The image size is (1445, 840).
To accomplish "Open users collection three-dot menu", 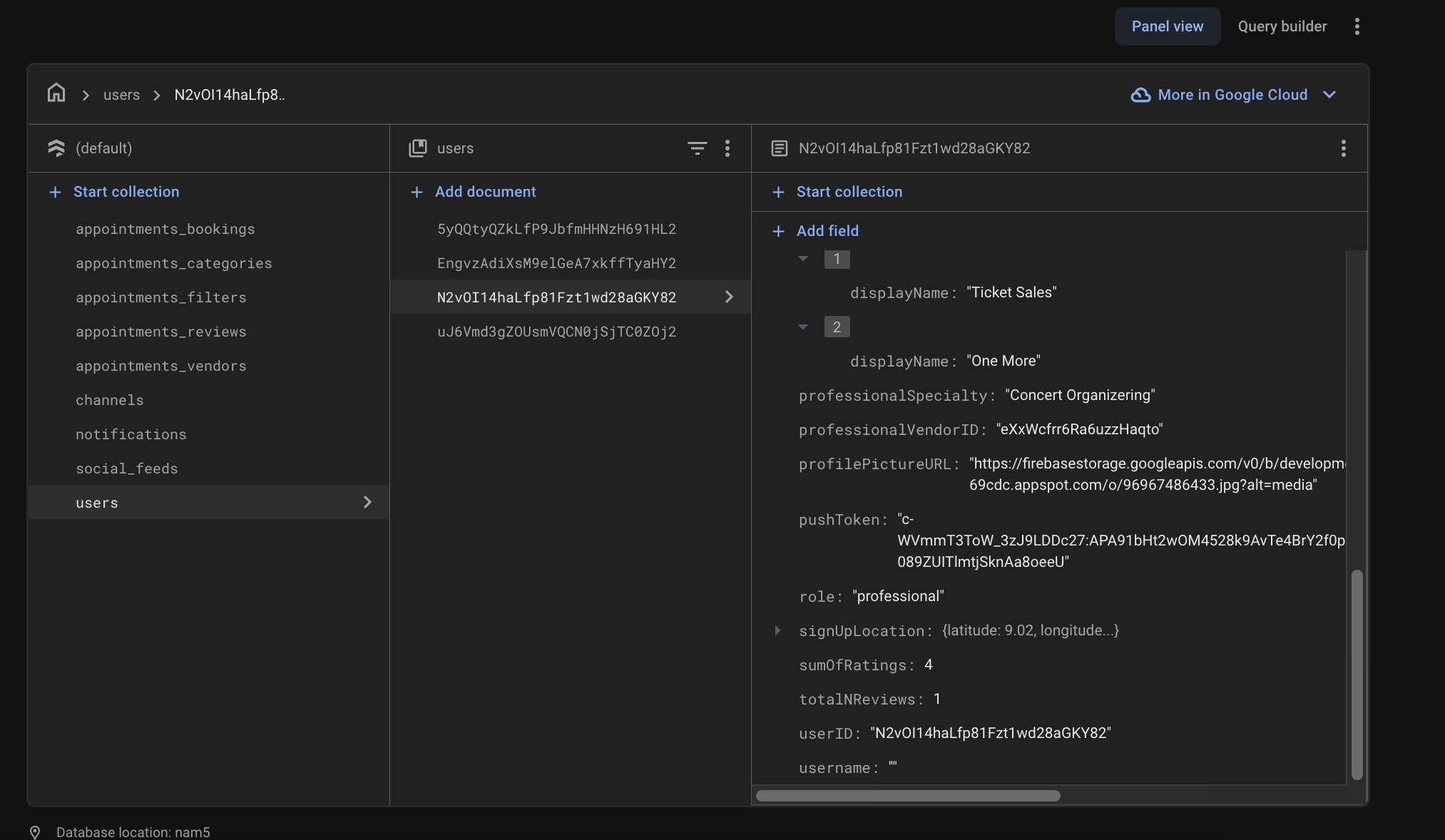I will (727, 148).
